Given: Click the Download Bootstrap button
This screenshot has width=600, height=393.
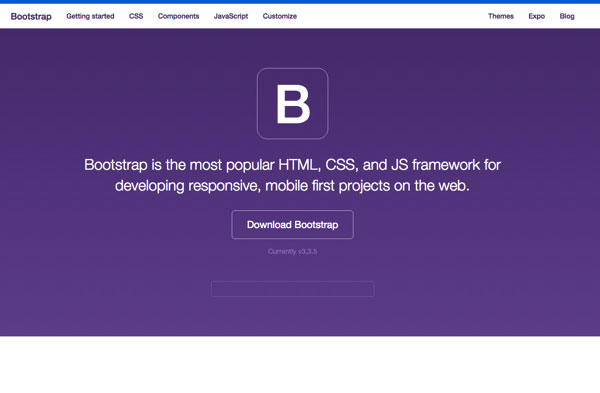Looking at the screenshot, I should point(292,225).
